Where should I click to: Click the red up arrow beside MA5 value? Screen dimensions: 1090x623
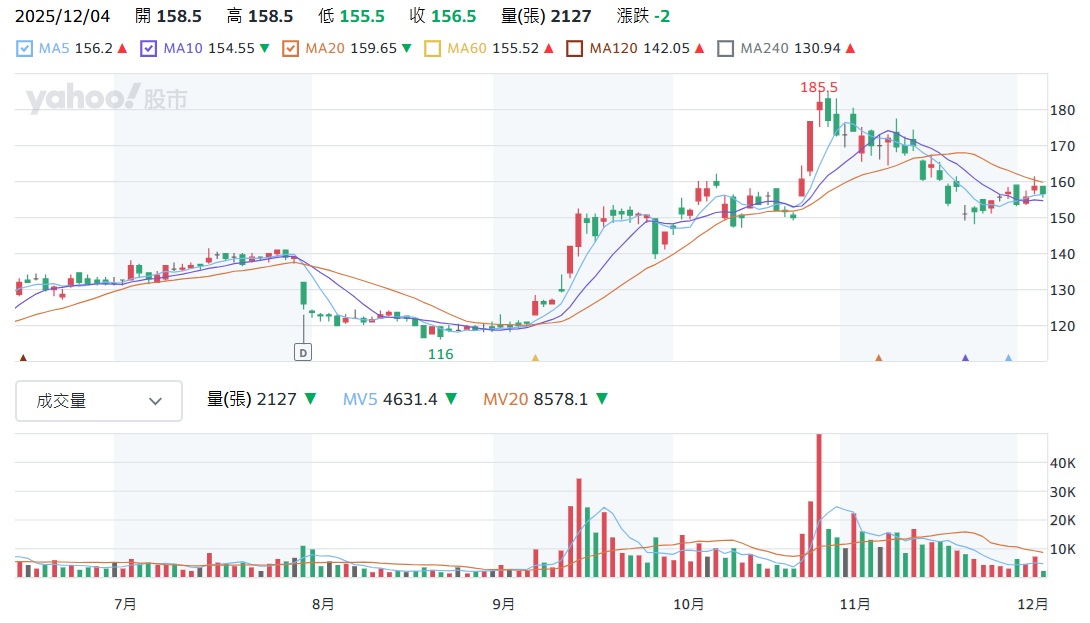(x=122, y=48)
